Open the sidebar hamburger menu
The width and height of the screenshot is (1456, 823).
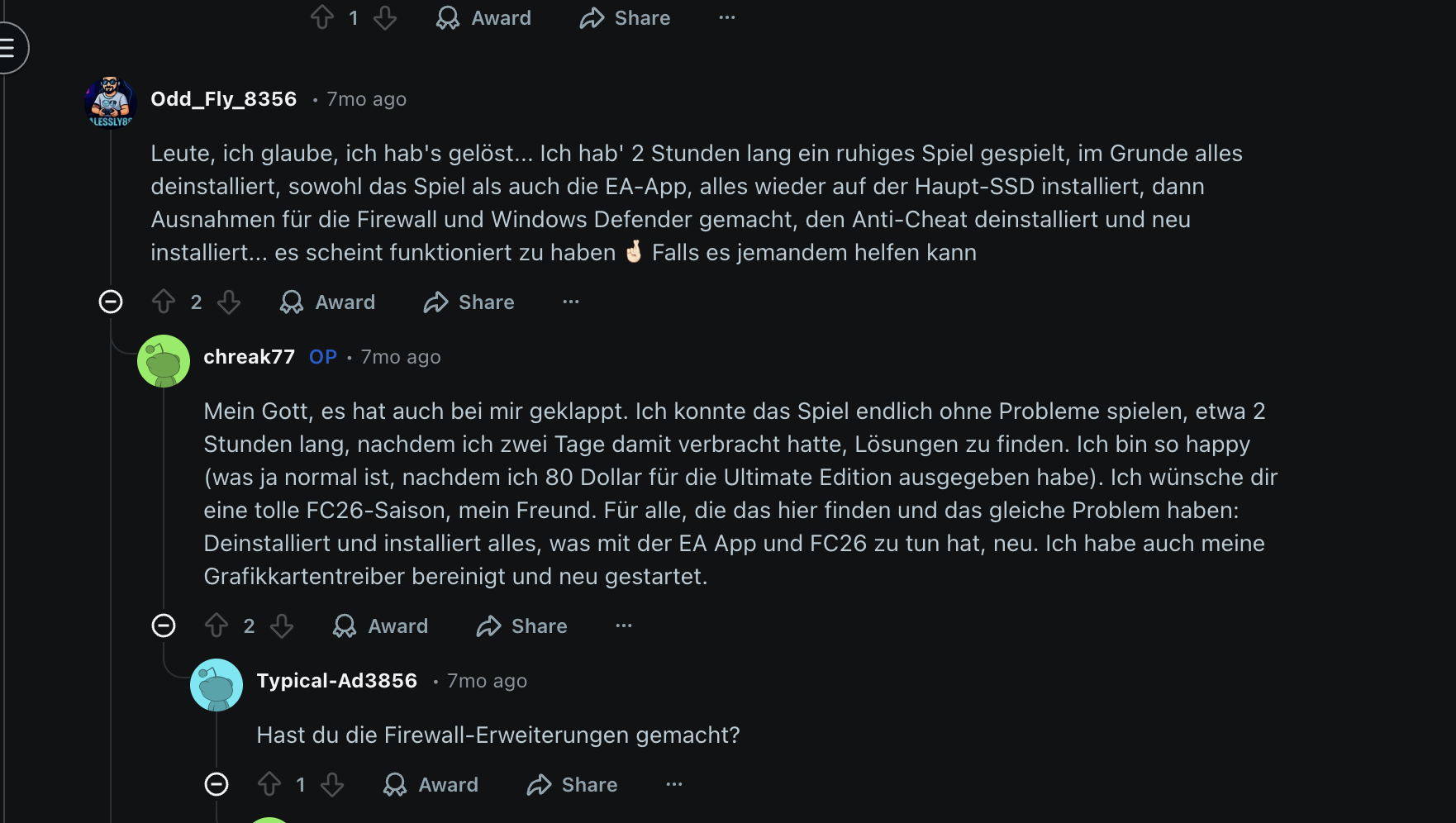click(x=8, y=48)
